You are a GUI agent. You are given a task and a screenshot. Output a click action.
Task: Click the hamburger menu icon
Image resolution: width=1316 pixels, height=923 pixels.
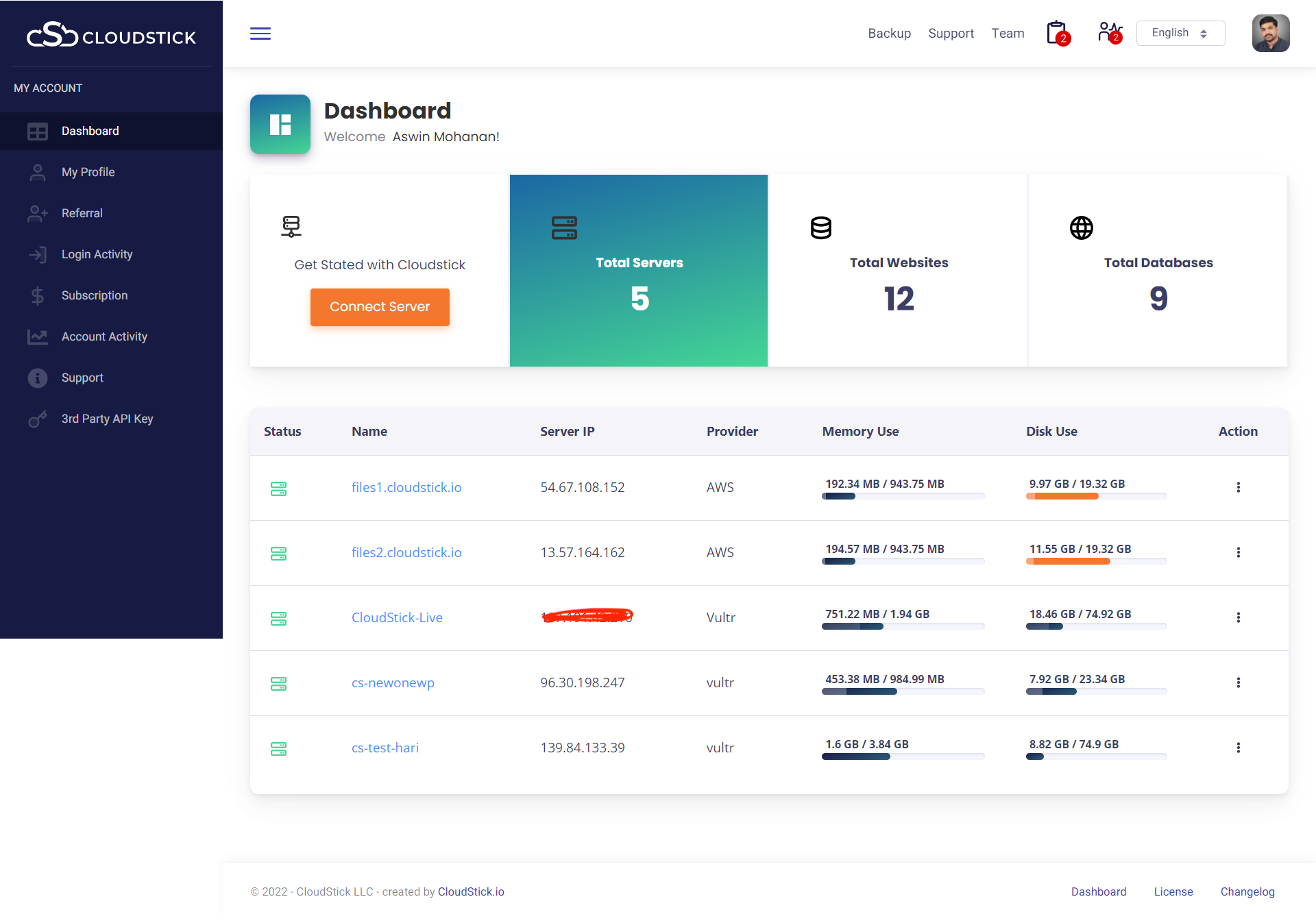(260, 34)
